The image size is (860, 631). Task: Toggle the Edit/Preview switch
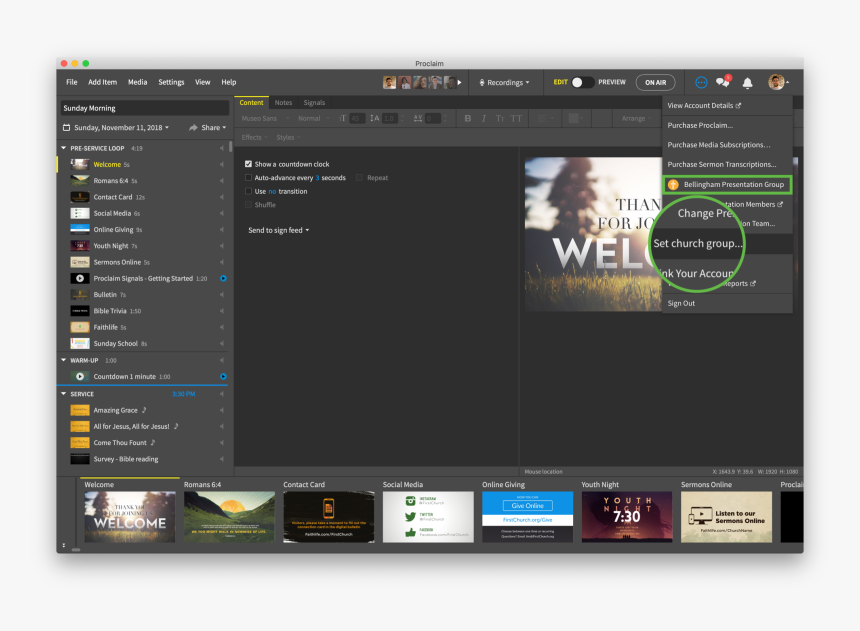tap(582, 82)
